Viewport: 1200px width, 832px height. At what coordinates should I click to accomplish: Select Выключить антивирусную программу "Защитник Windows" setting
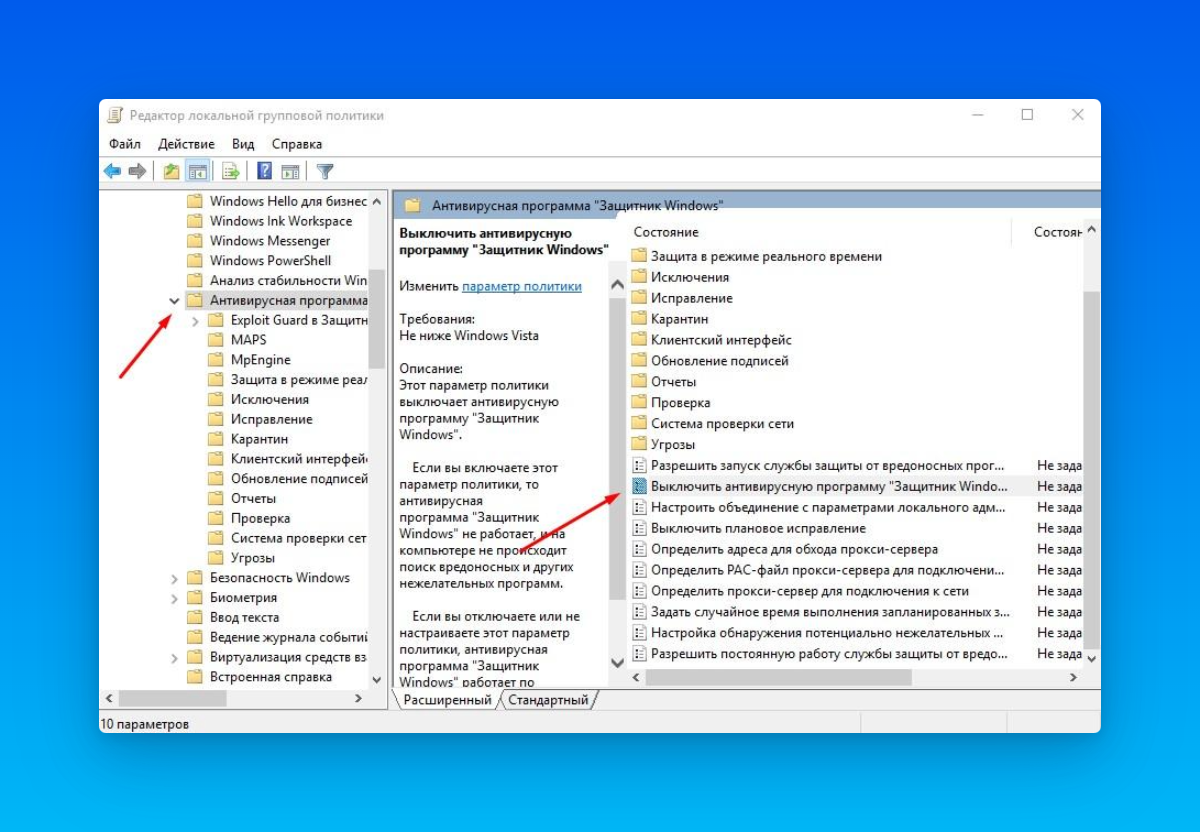[x=829, y=486]
